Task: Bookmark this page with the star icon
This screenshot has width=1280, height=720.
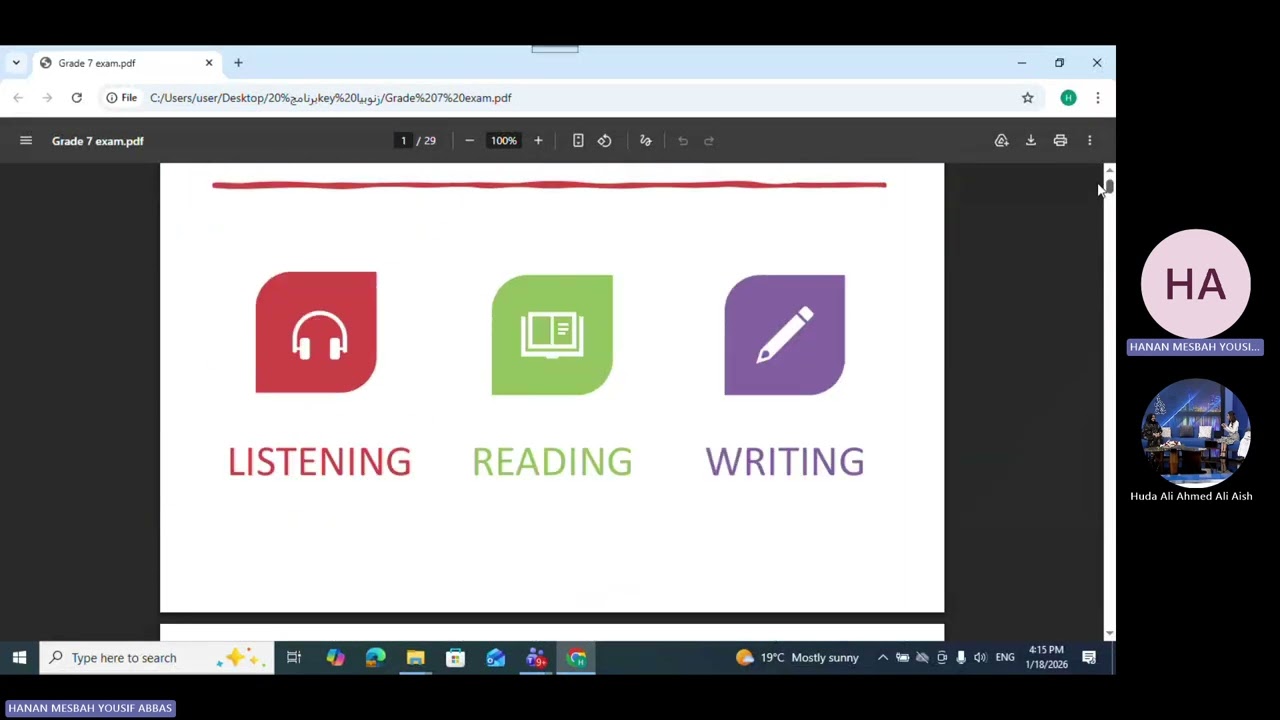Action: [1027, 98]
